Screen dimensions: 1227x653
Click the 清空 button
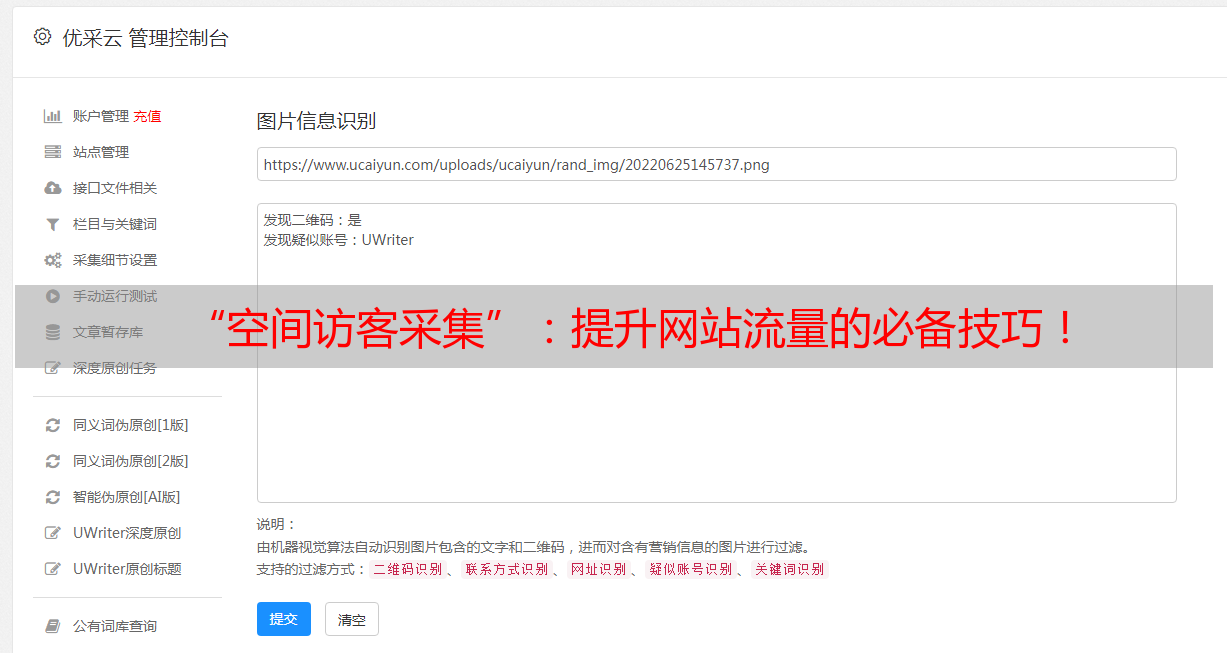(x=352, y=619)
